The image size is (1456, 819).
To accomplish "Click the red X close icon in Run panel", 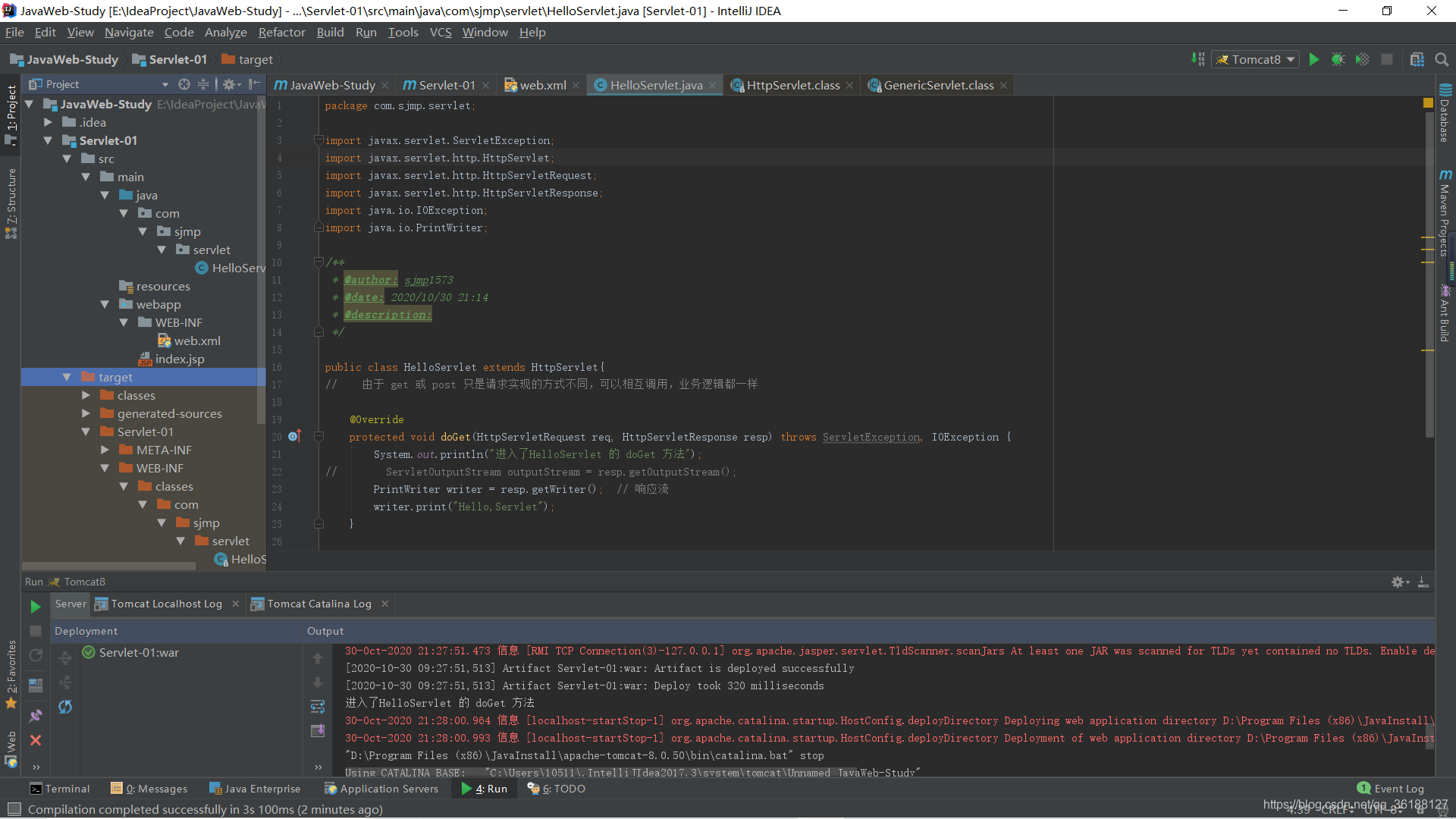I will pyautogui.click(x=36, y=740).
